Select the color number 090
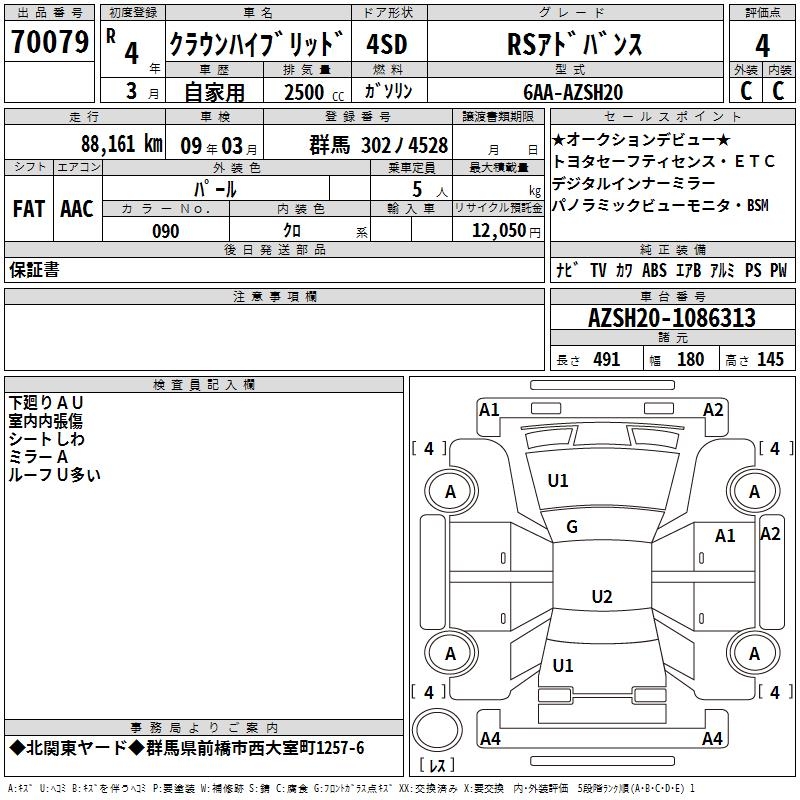This screenshot has width=800, height=800. (165, 231)
